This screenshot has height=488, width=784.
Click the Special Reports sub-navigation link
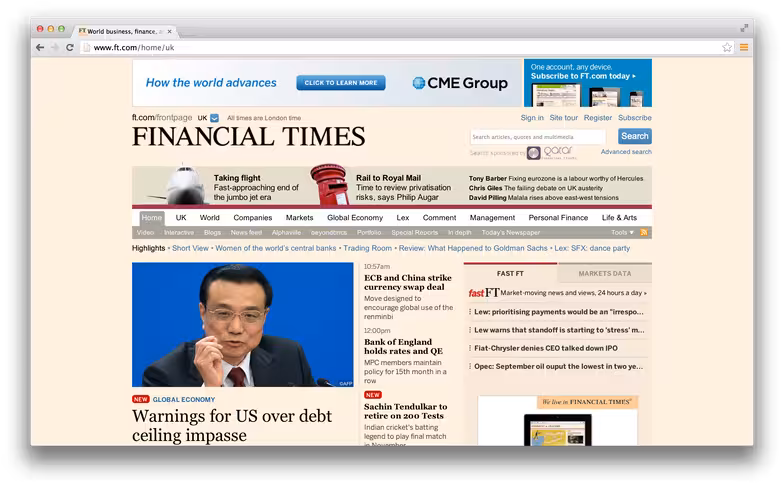point(414,232)
